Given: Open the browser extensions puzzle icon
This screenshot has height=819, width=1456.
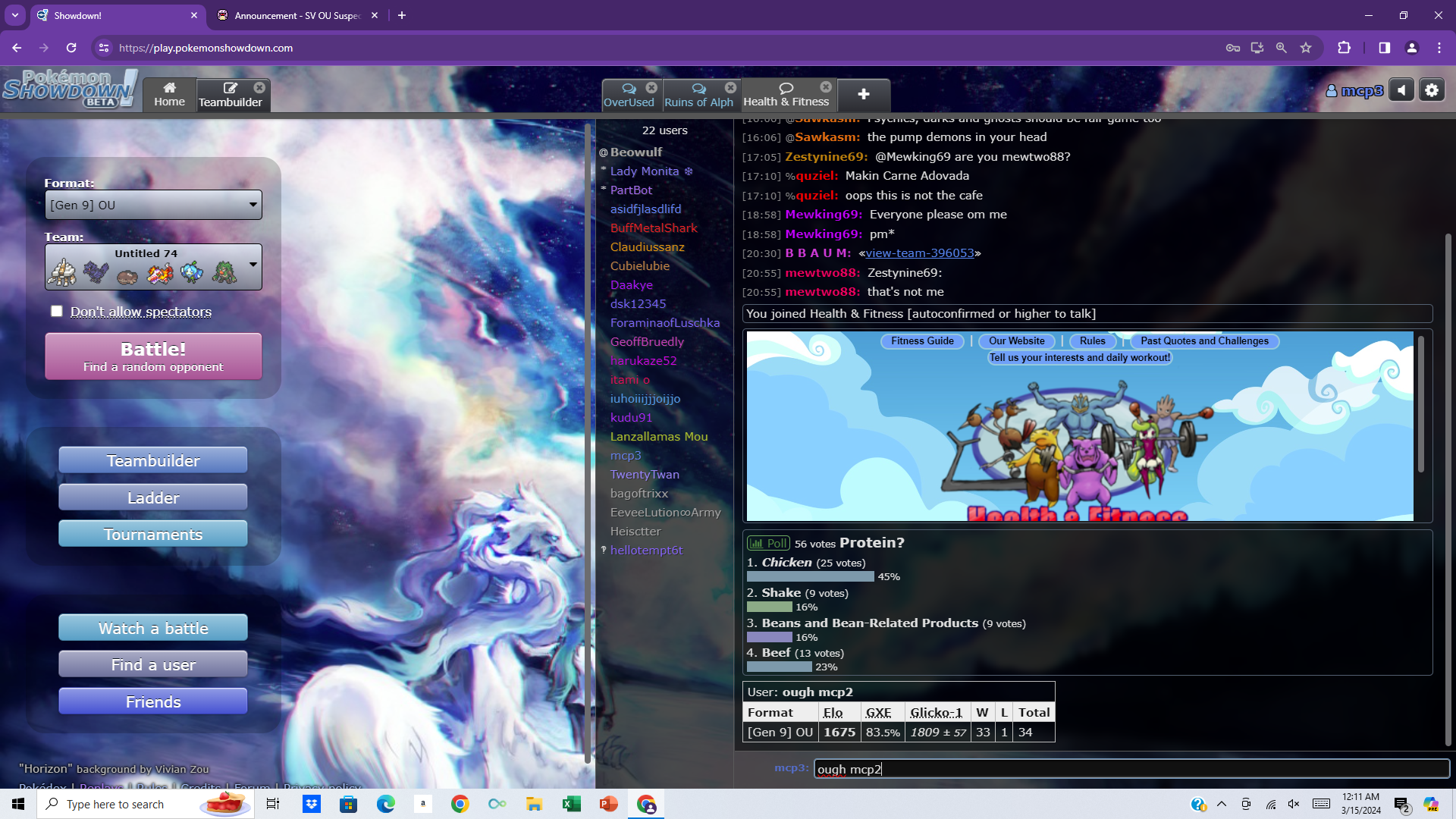Looking at the screenshot, I should coord(1344,48).
